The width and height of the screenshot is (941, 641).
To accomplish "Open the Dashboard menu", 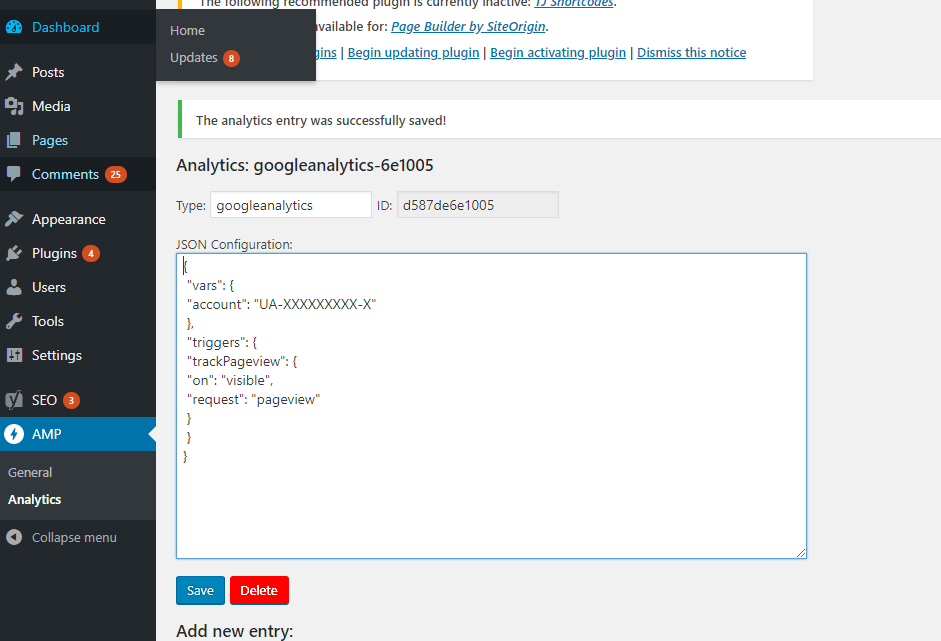I will [78, 27].
